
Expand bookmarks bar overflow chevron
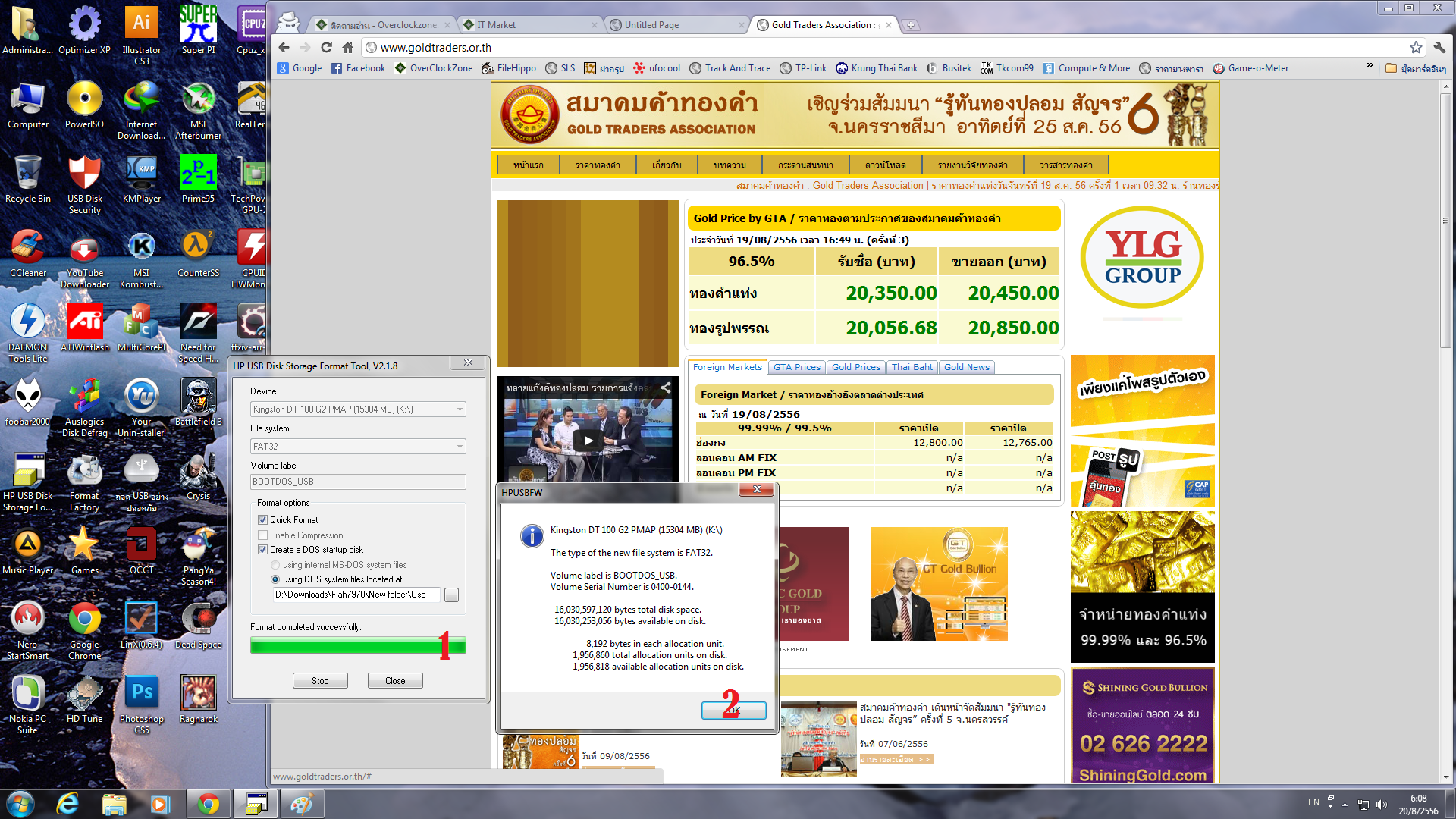[1370, 66]
